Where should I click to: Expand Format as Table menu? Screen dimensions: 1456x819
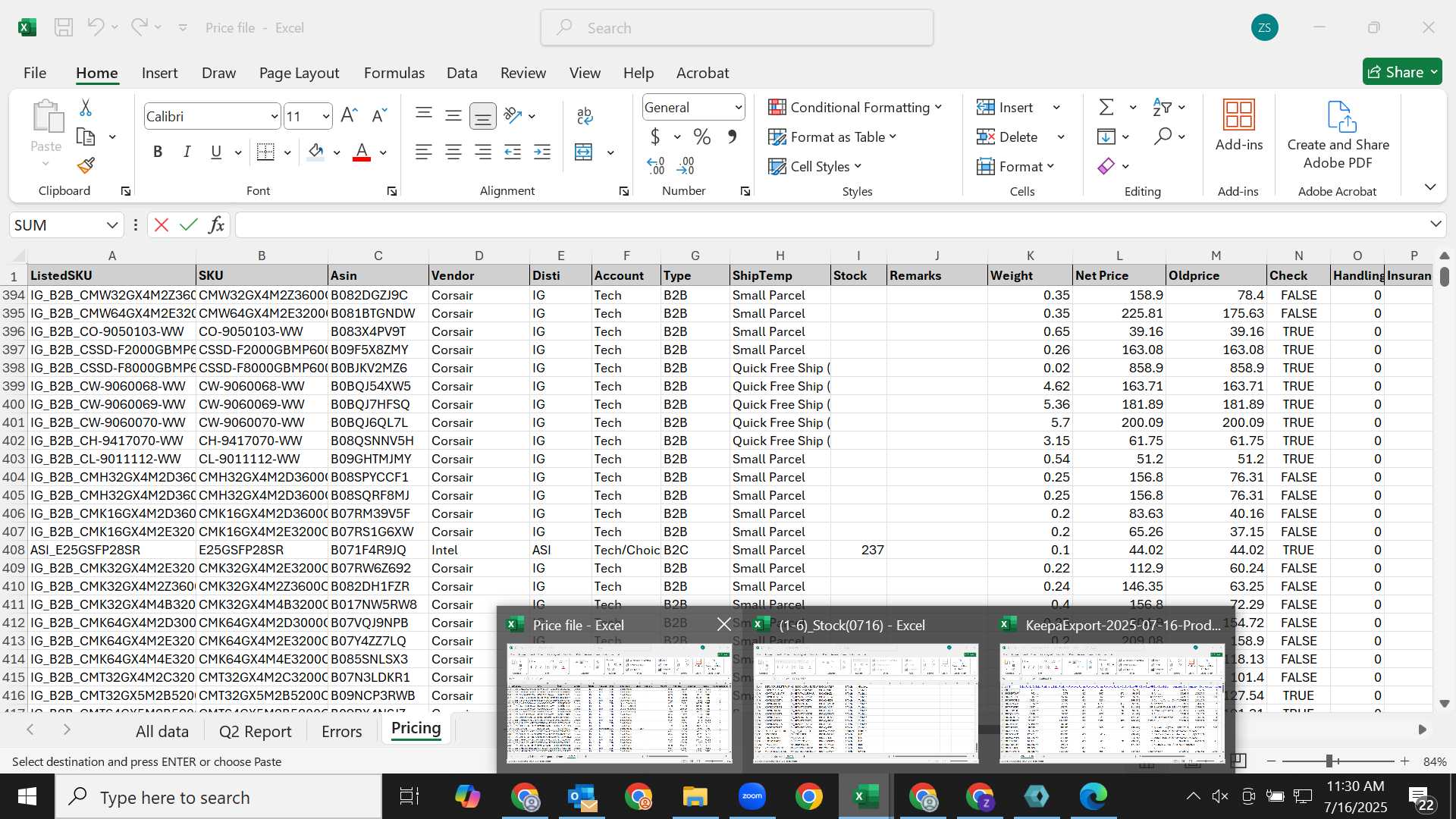[x=833, y=137]
